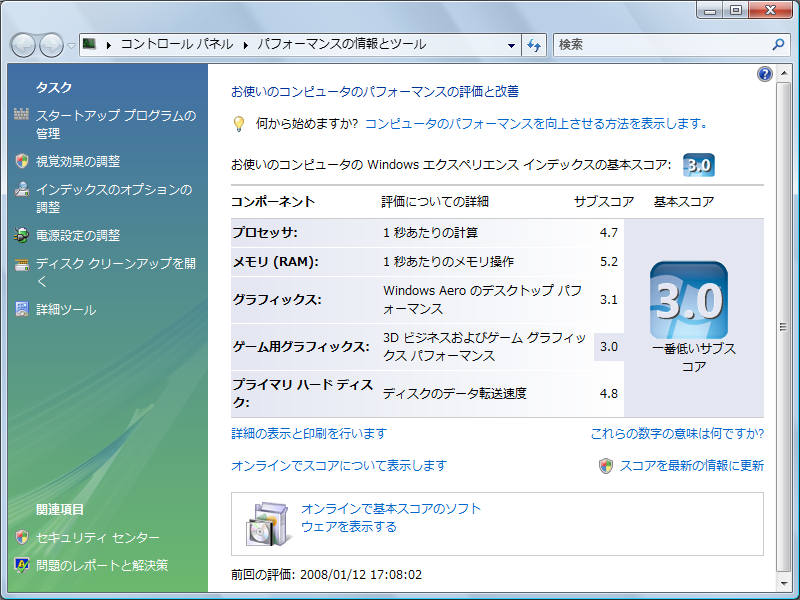Open コンピュータのパフォーマンスを向上させる方法を表示します link
The image size is (800, 600).
point(536,123)
